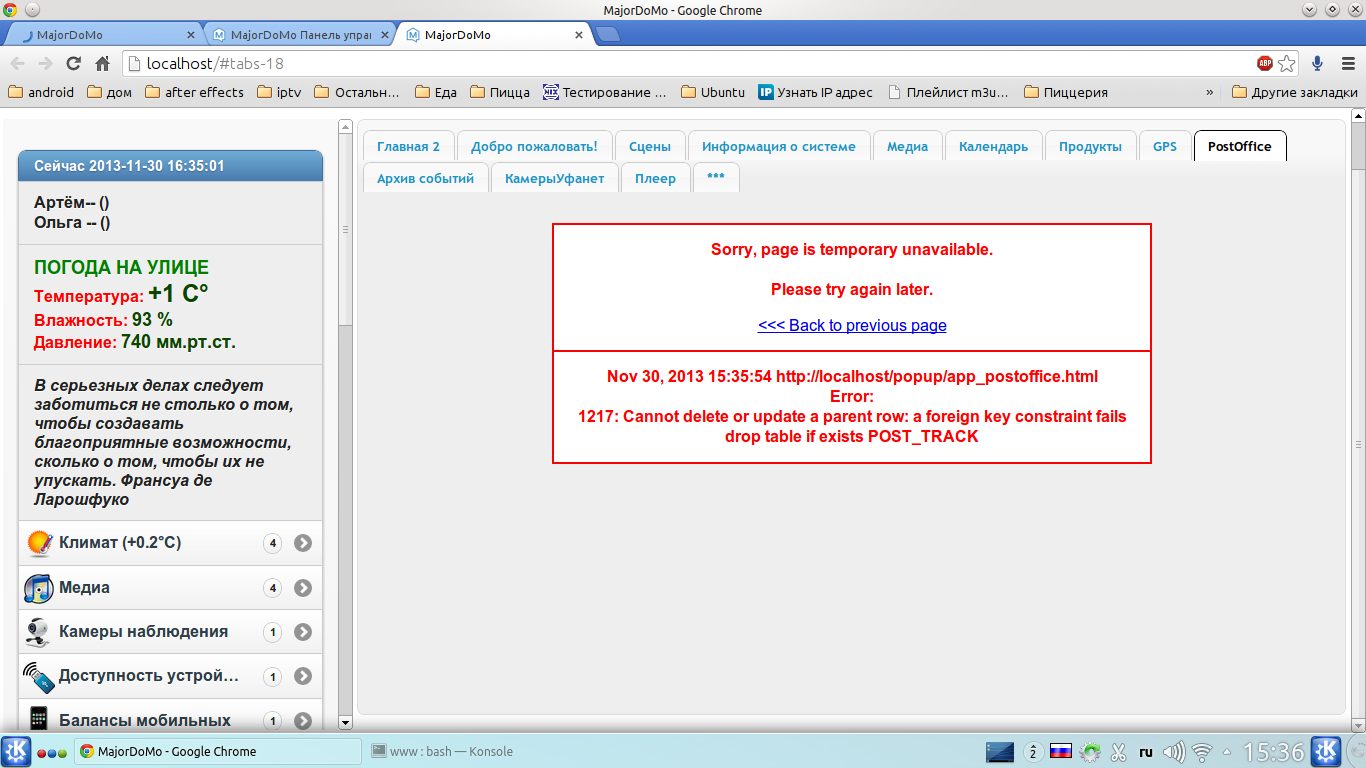Expand the Климат section arrow

pyautogui.click(x=303, y=543)
